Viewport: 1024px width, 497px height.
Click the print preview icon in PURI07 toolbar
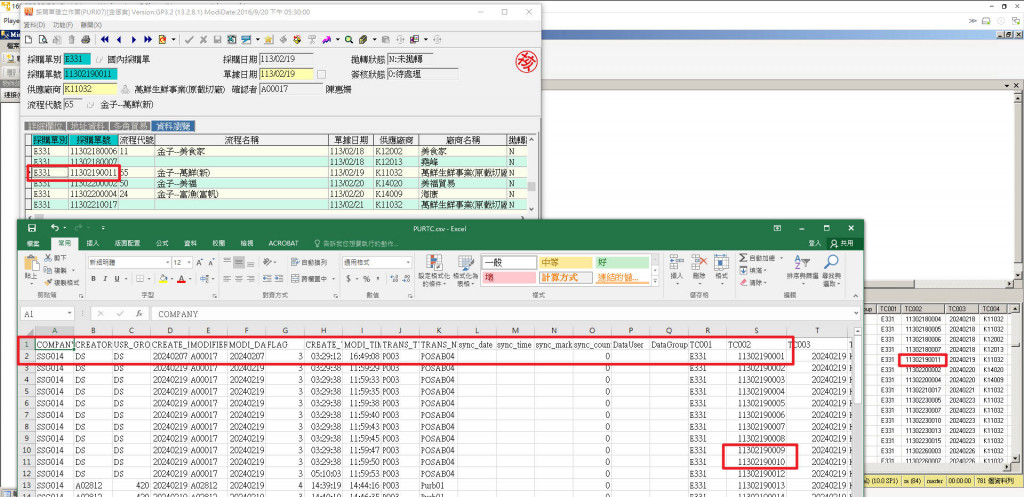(43, 39)
